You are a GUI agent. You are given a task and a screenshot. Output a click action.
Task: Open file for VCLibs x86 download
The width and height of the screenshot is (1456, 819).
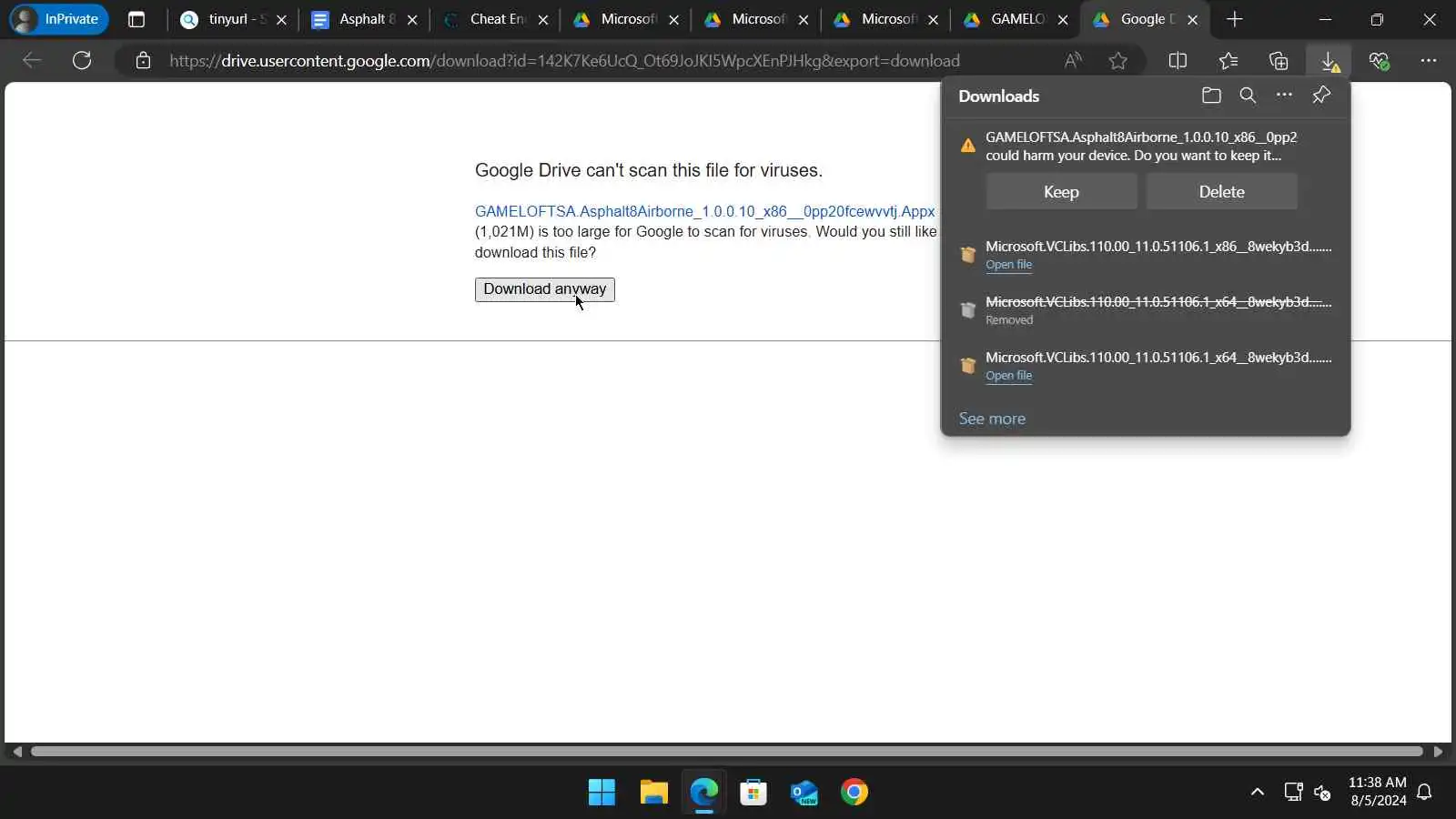1008,265
